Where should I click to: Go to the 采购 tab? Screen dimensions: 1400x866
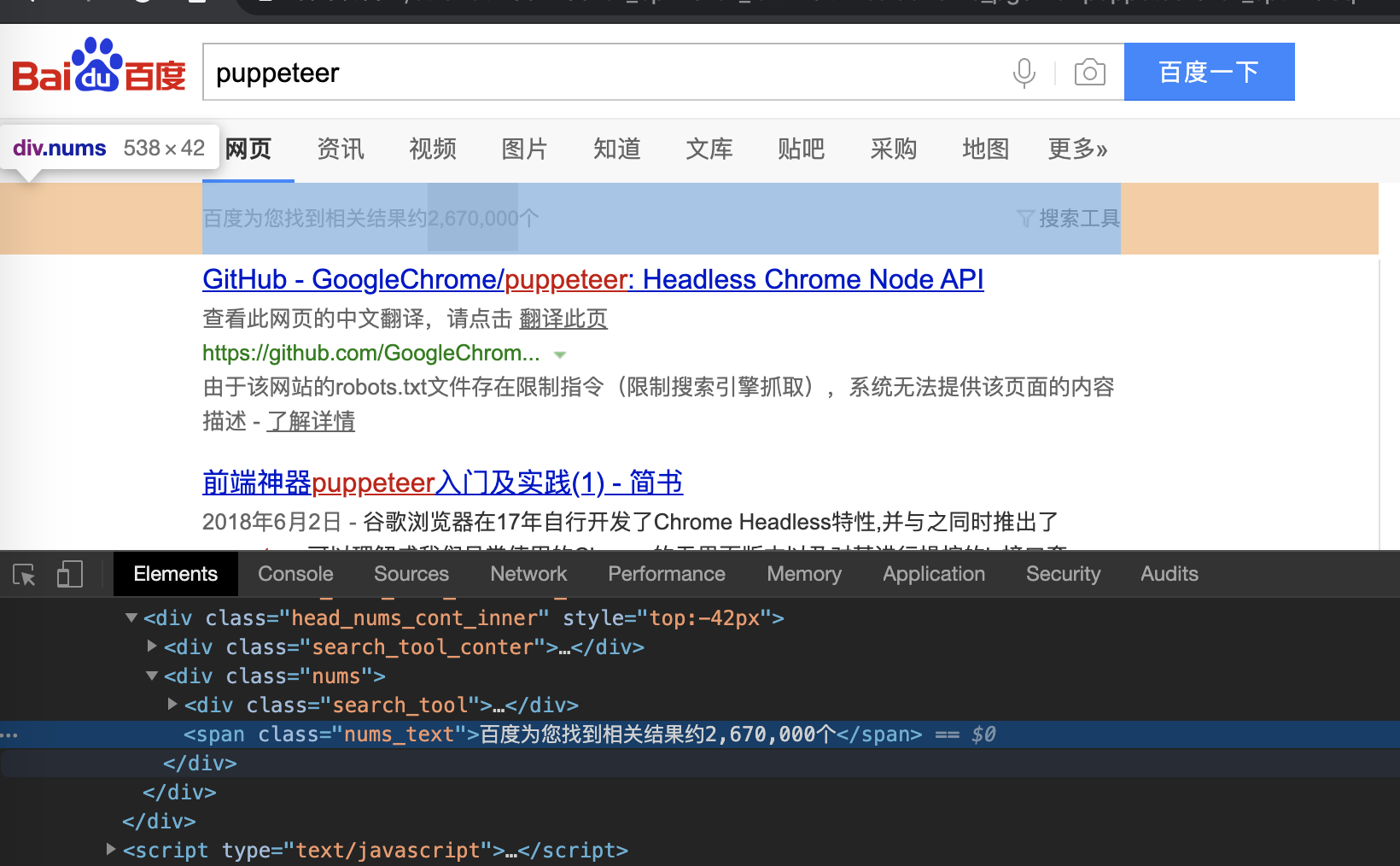pyautogui.click(x=893, y=149)
